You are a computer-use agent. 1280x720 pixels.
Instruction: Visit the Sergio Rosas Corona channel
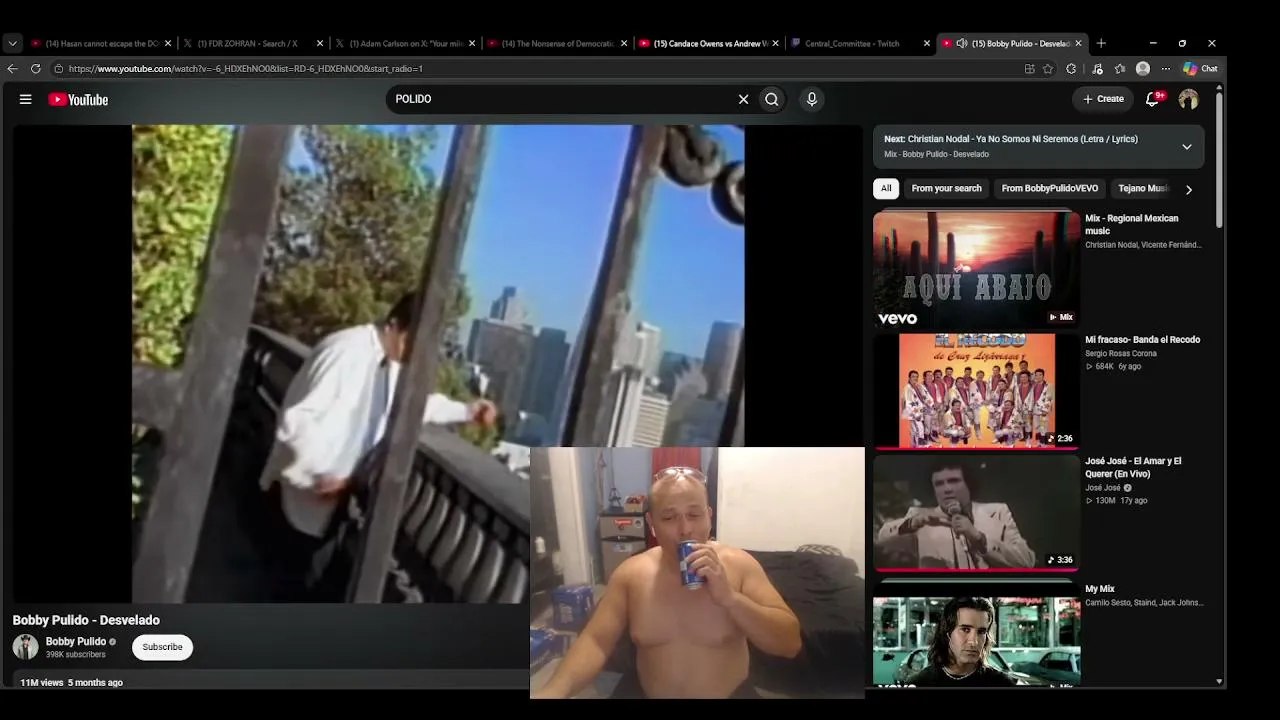[x=1121, y=353]
